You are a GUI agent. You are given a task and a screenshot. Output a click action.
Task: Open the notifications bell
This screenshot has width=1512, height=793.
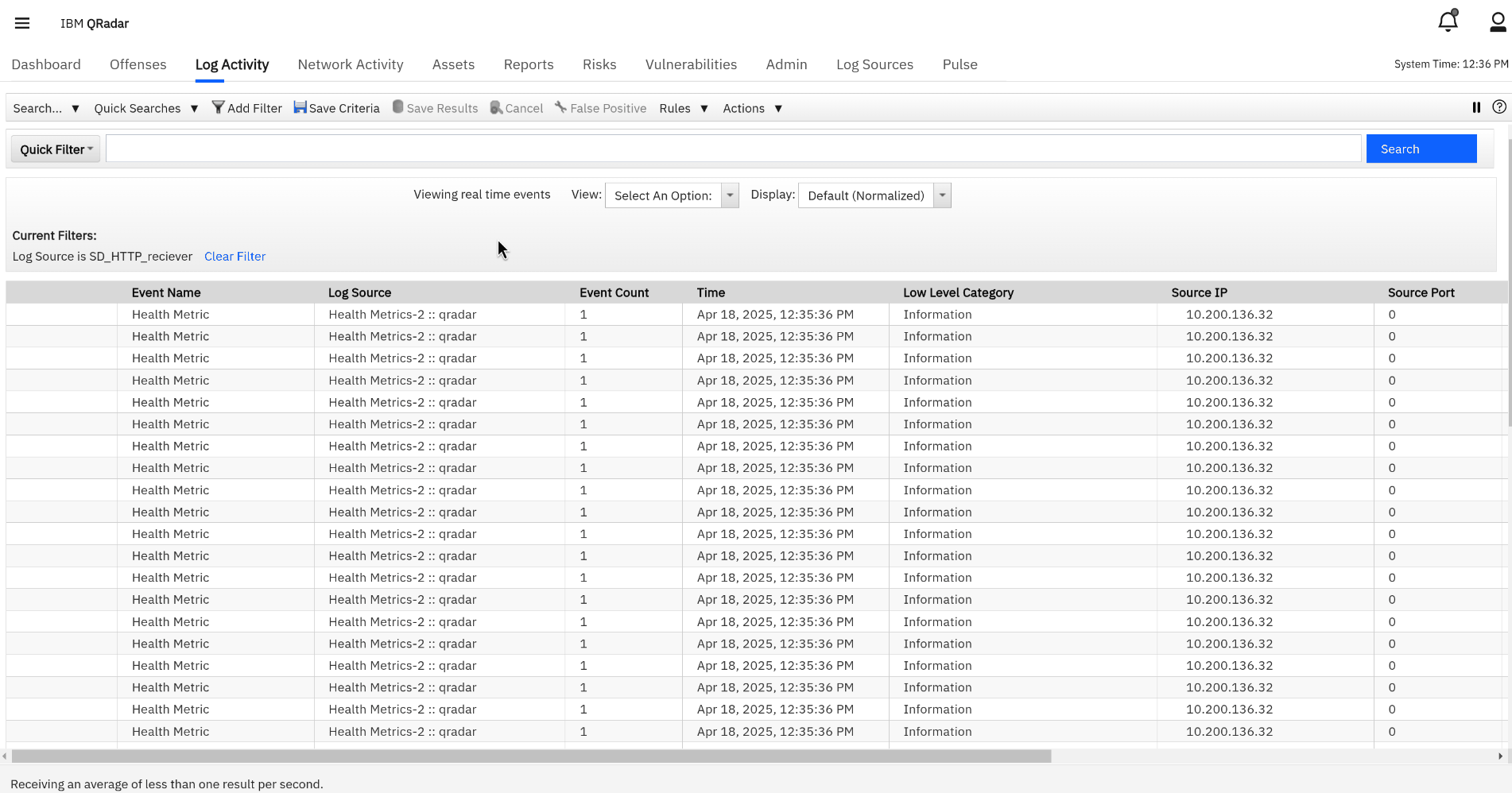pyautogui.click(x=1448, y=21)
